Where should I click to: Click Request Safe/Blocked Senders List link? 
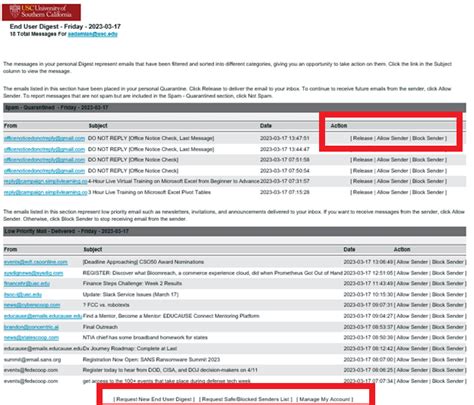click(245, 399)
